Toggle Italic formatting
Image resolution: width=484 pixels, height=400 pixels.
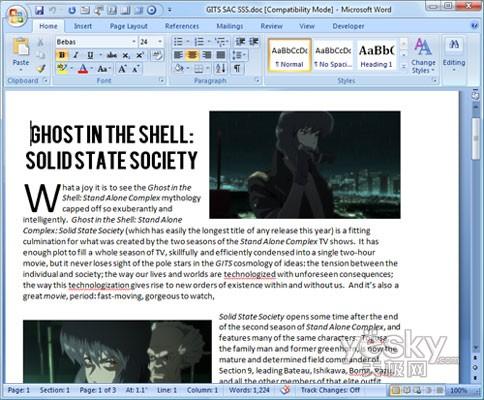point(76,55)
